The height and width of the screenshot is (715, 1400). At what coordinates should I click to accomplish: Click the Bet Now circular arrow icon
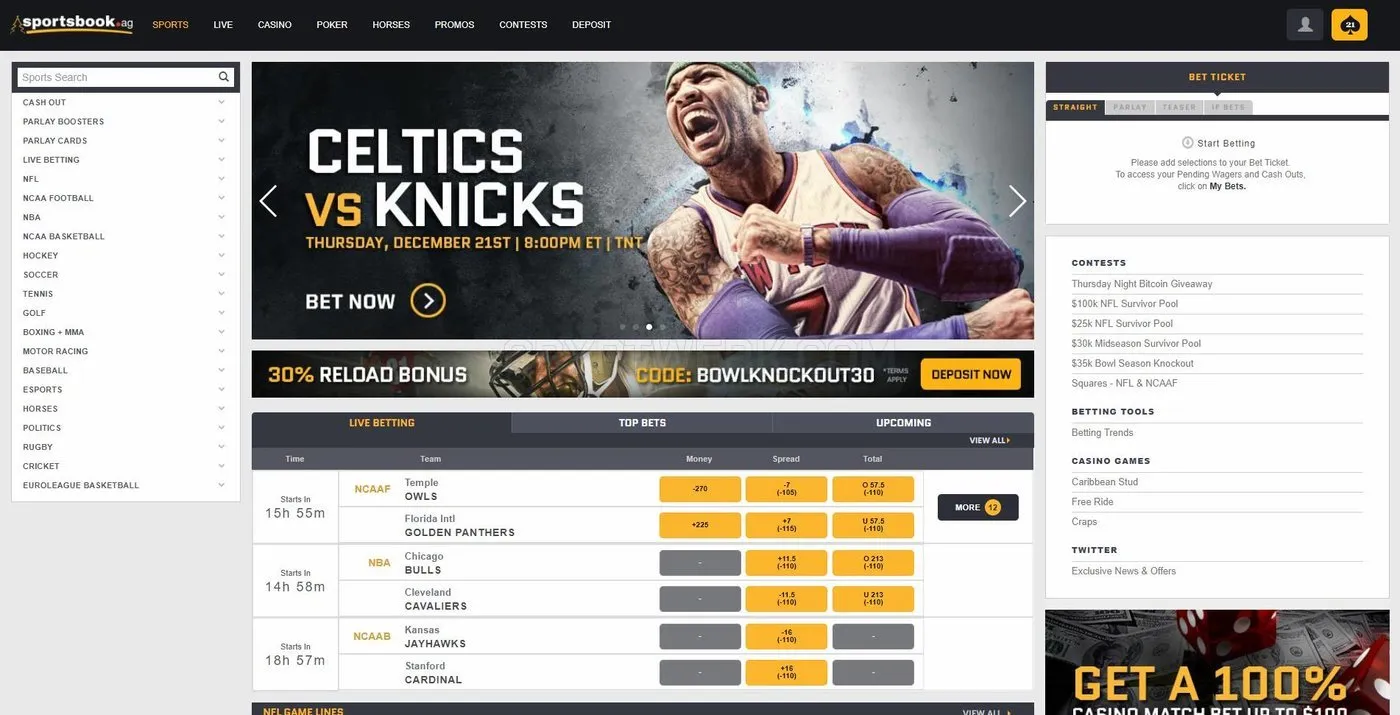coord(428,300)
